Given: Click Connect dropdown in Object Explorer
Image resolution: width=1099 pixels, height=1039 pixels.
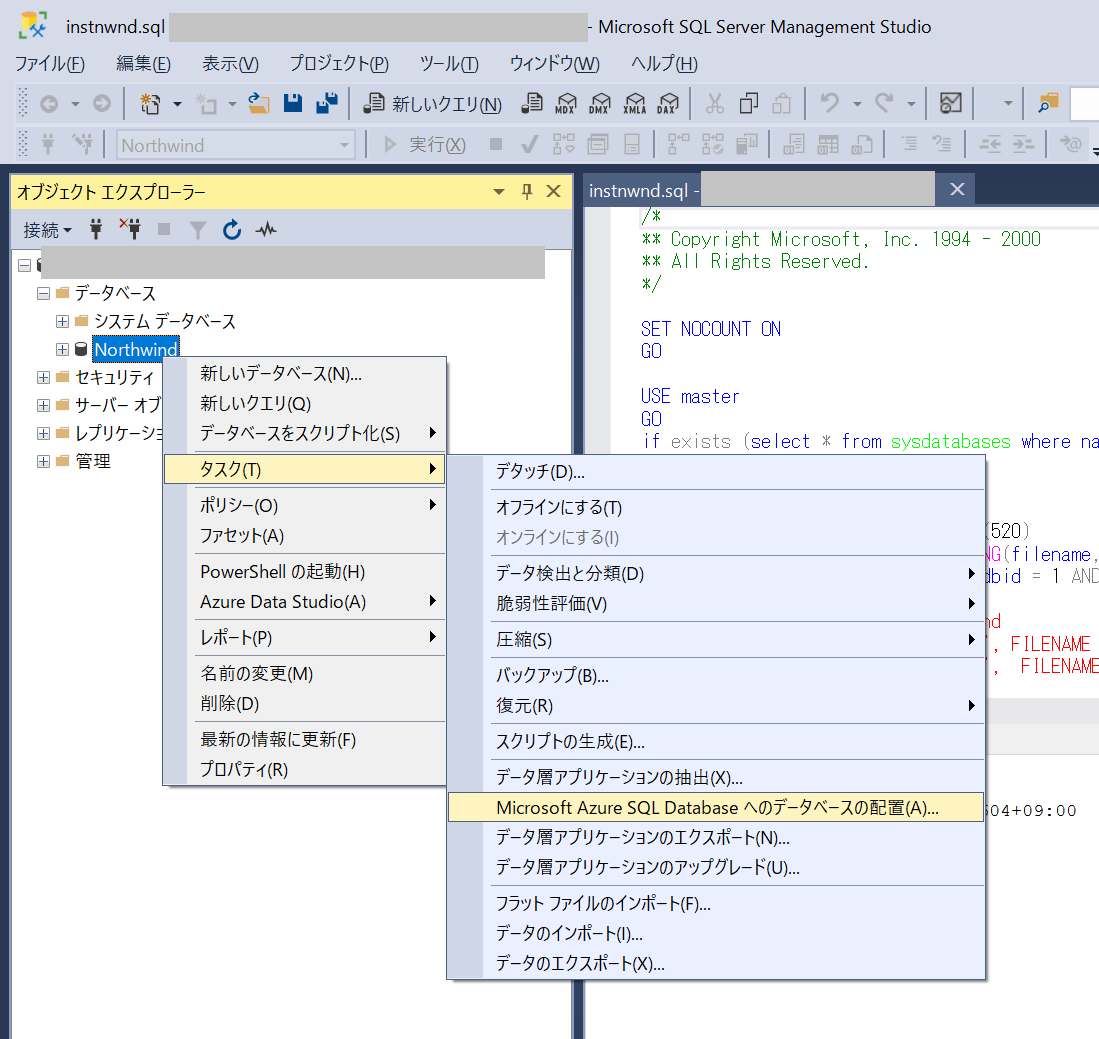Looking at the screenshot, I should (47, 230).
